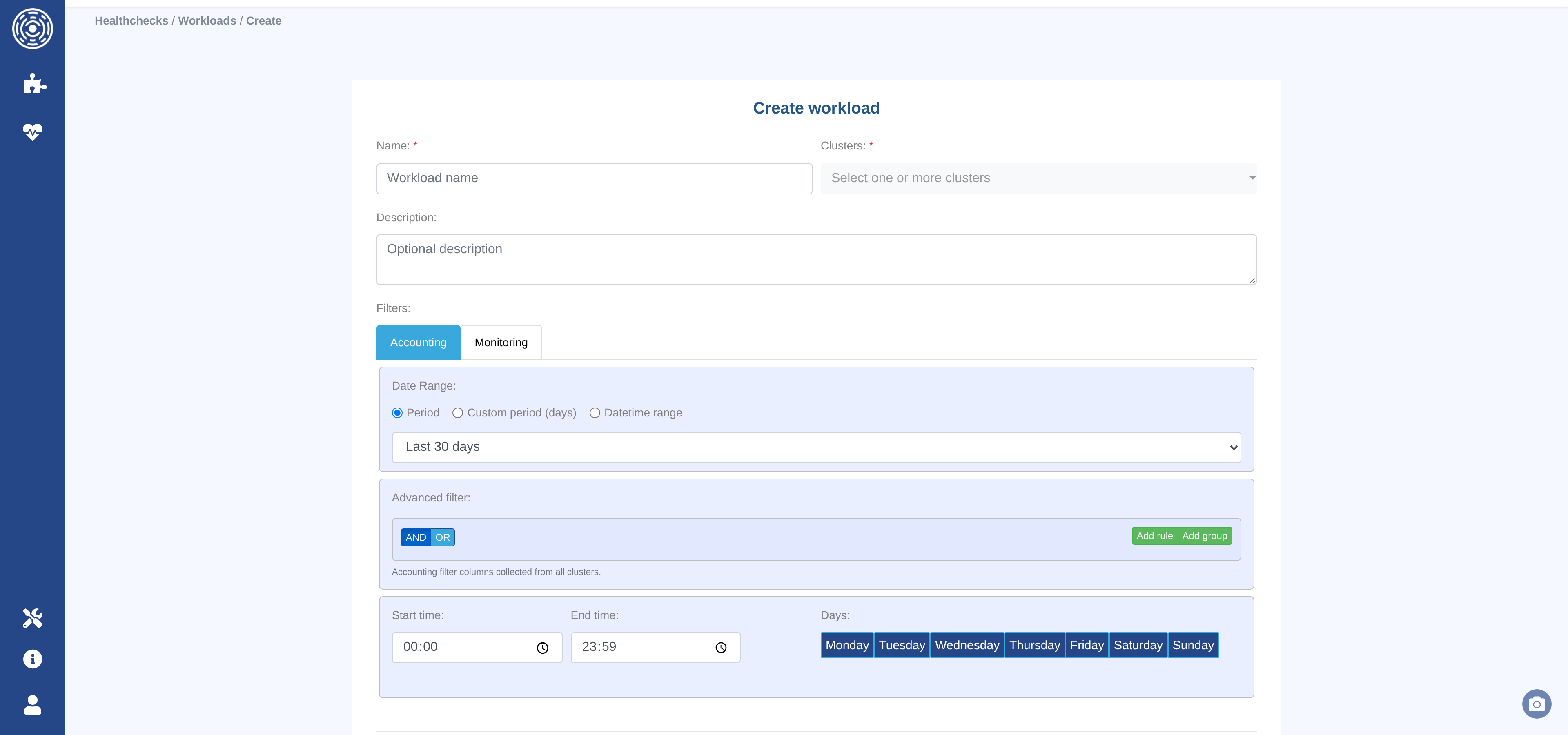Click the Workload name input field
The image size is (1568, 735).
593,178
